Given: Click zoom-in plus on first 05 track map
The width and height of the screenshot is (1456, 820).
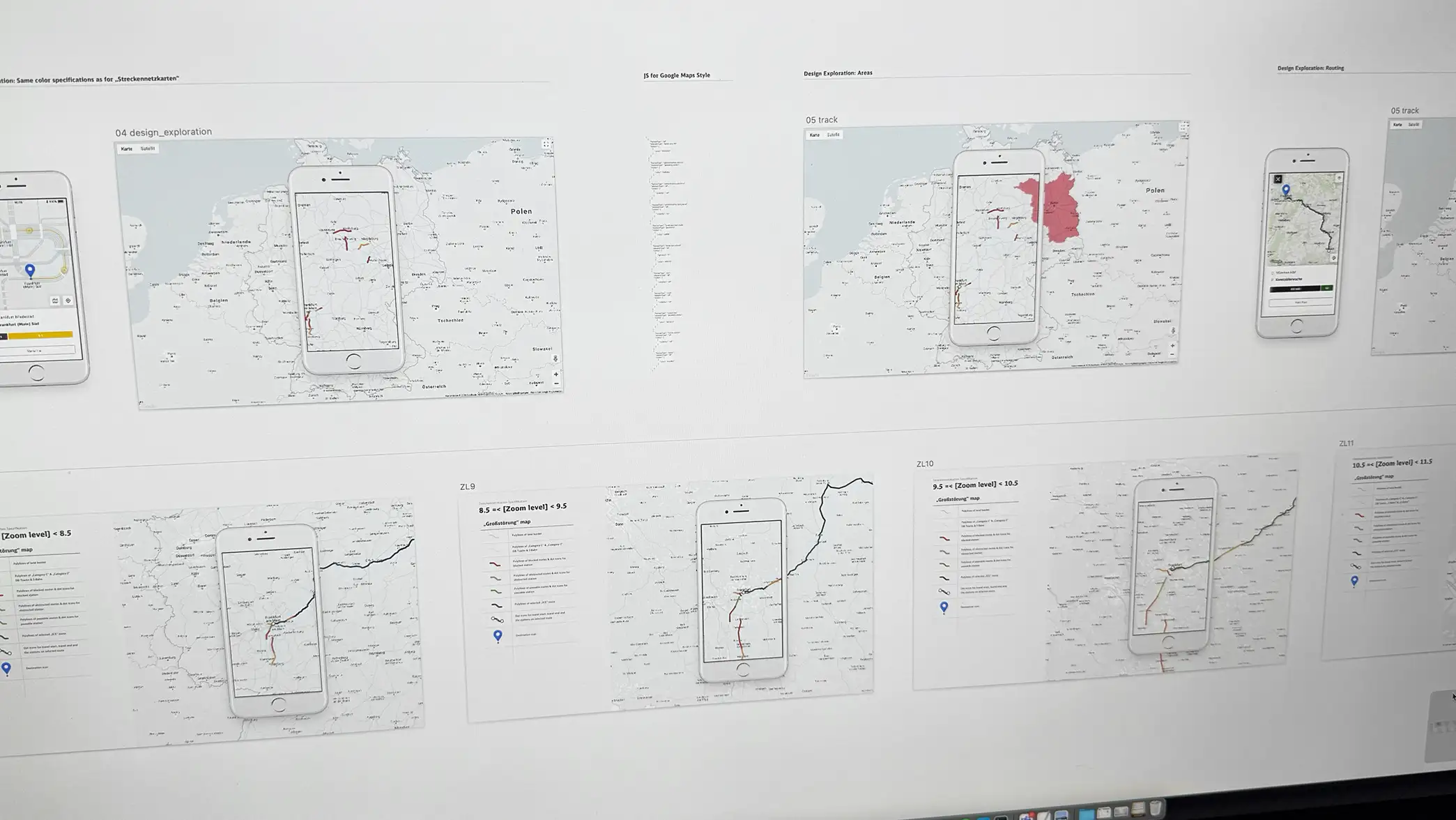Looking at the screenshot, I should click(x=1172, y=346).
